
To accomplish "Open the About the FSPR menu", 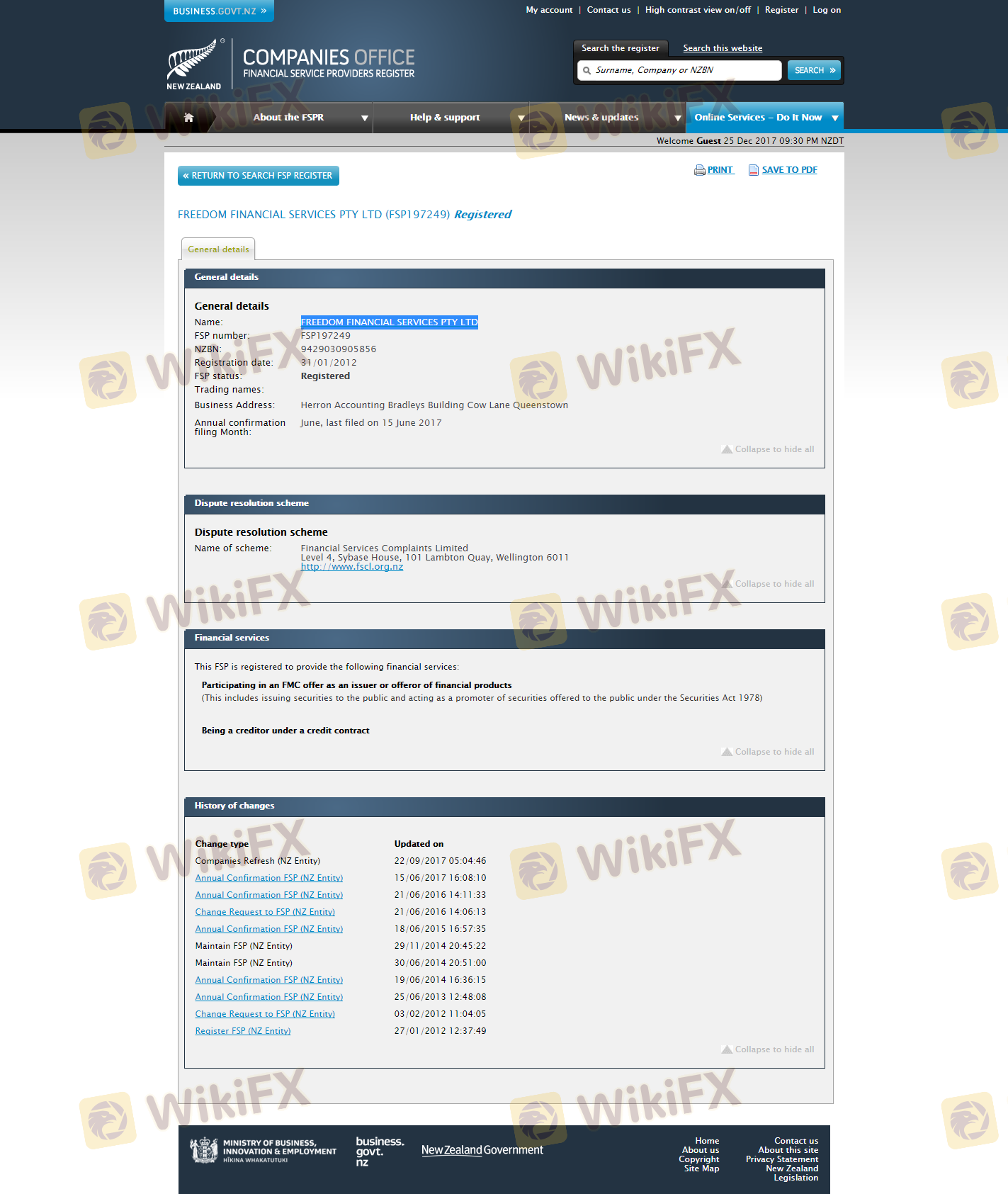I will (x=288, y=118).
